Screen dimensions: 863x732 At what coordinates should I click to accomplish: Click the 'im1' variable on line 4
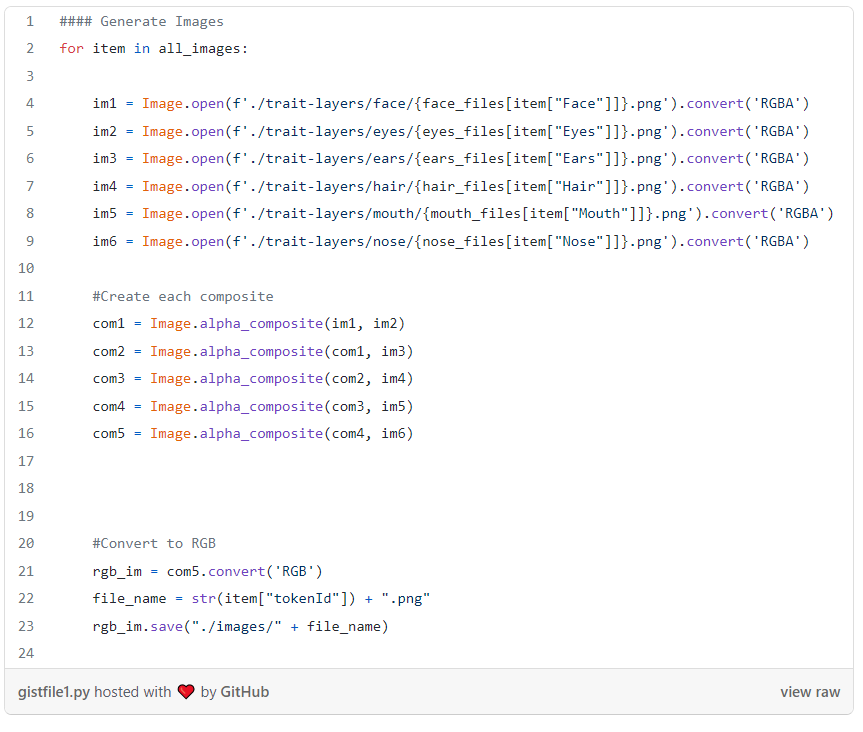[x=105, y=103]
